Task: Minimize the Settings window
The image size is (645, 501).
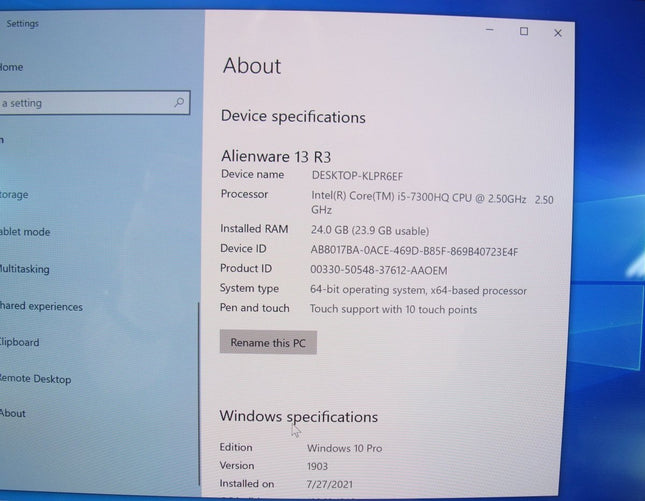Action: pos(490,30)
